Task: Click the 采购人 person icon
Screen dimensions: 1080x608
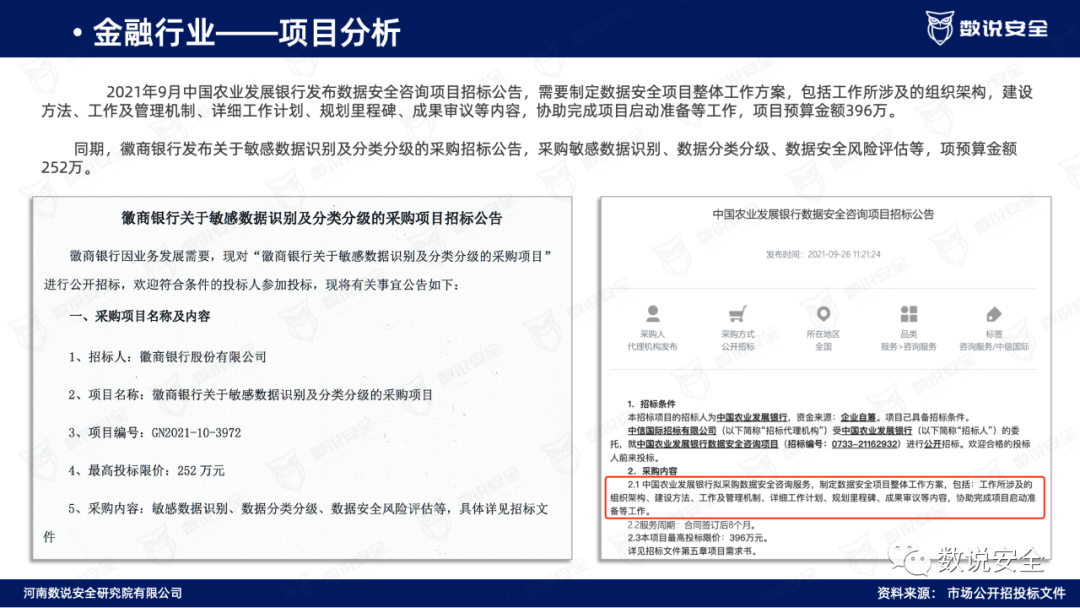Action: pyautogui.click(x=652, y=314)
